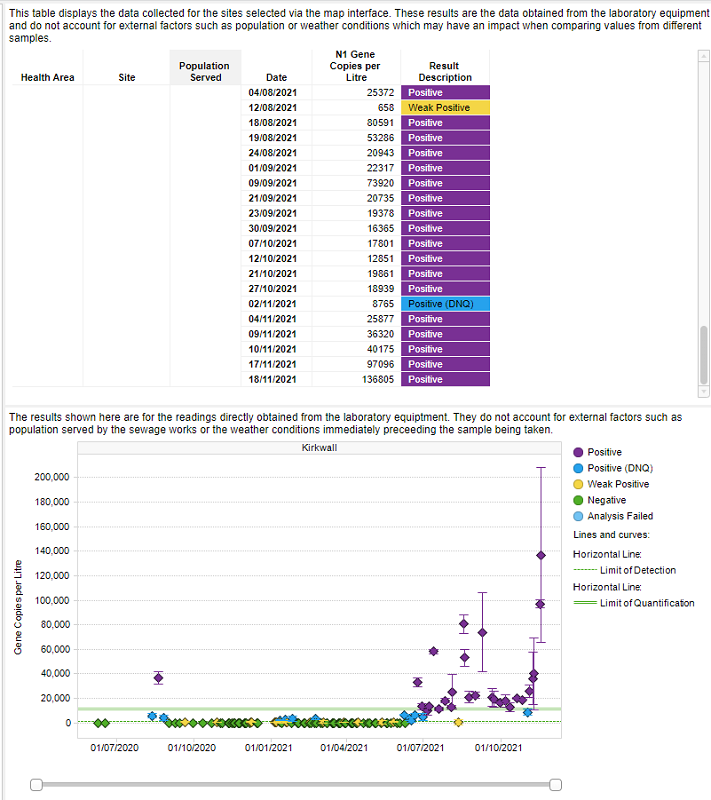
Task: Sort by Health Area column header
Action: tap(47, 78)
